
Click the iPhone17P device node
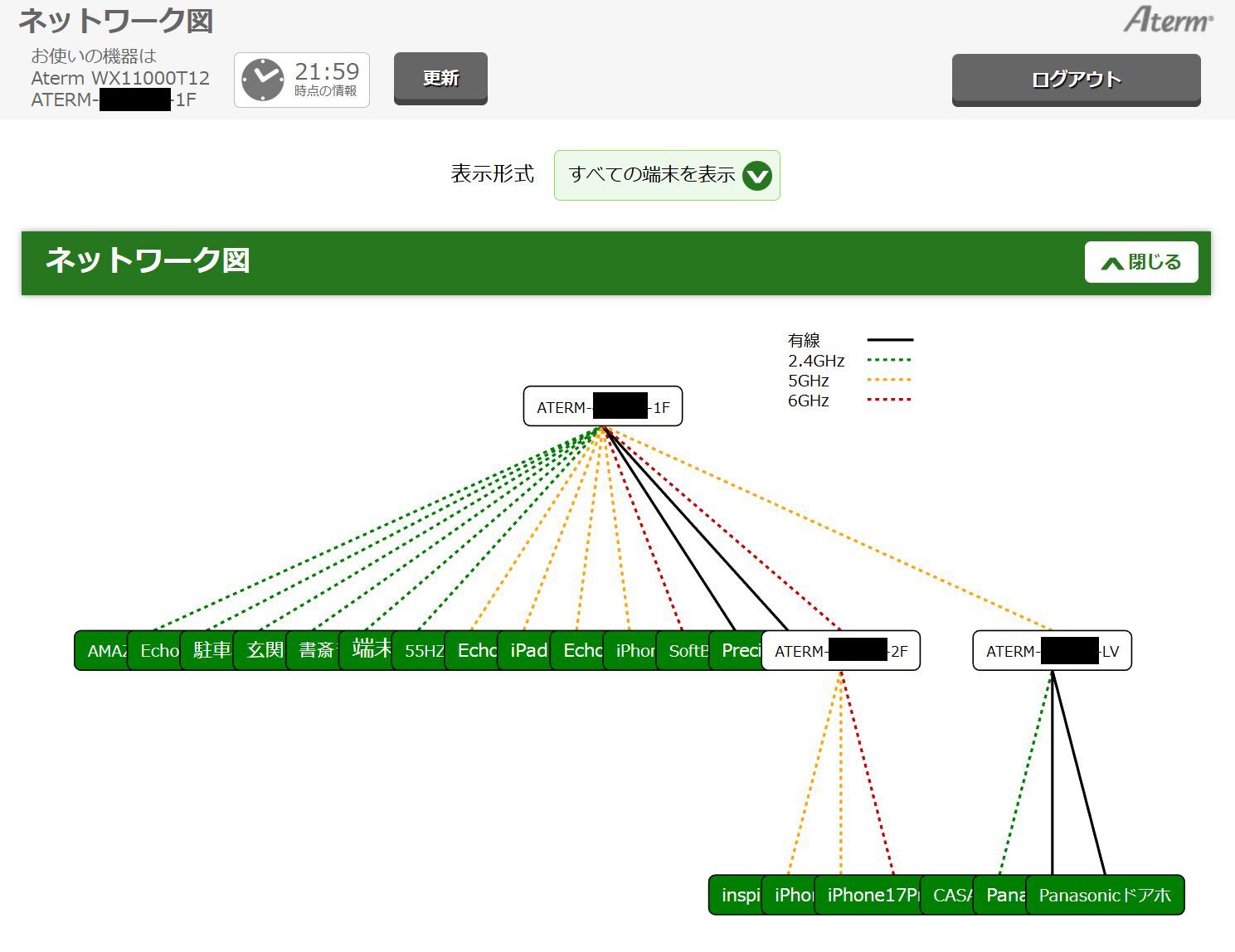(x=869, y=896)
